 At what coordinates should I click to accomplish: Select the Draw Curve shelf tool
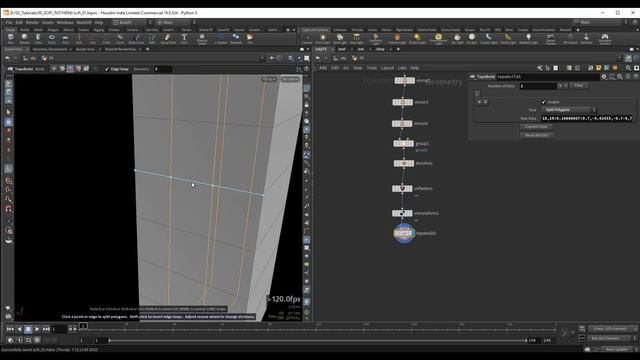click(x=136, y=39)
